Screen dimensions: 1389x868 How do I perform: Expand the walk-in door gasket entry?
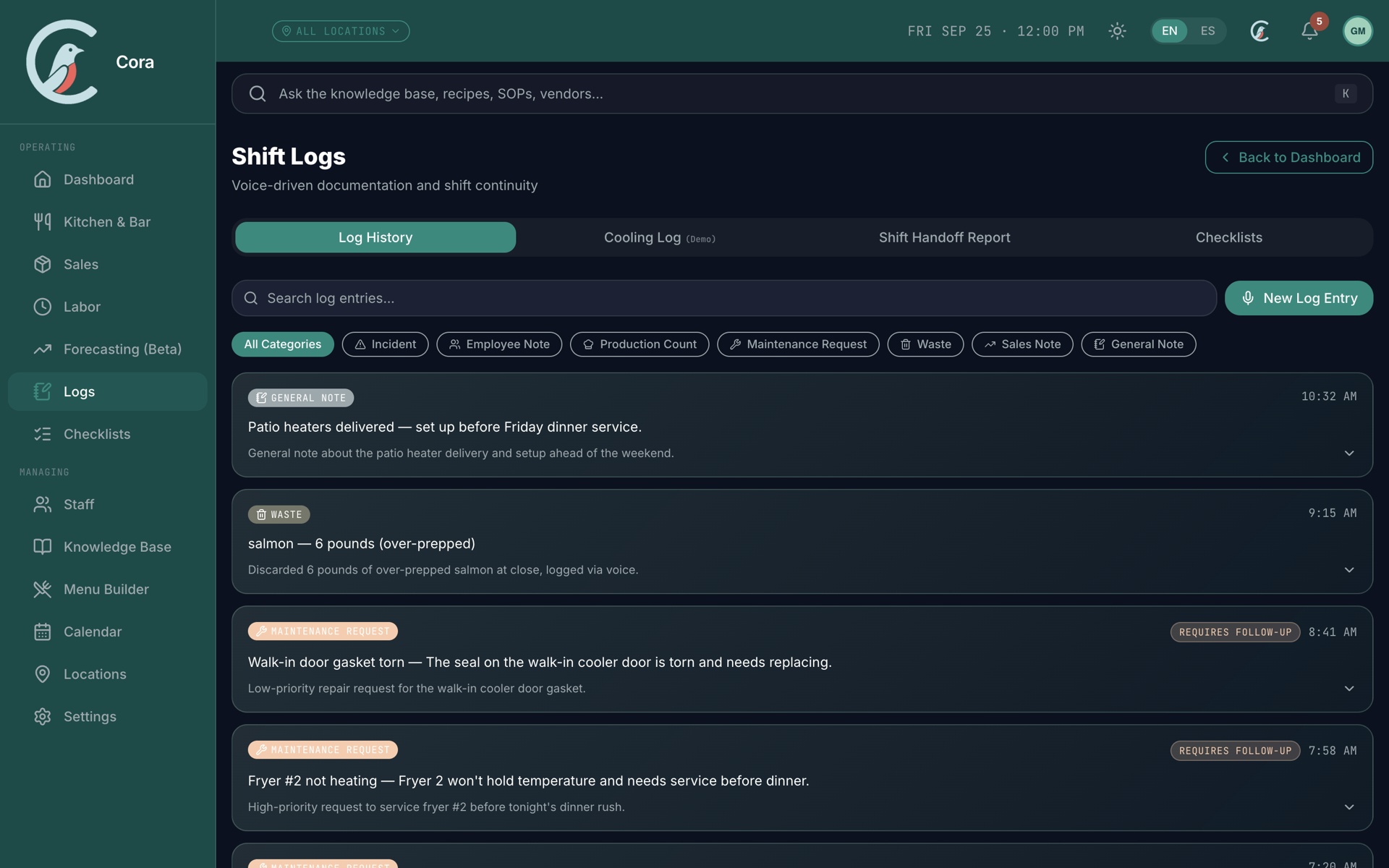pos(1348,689)
